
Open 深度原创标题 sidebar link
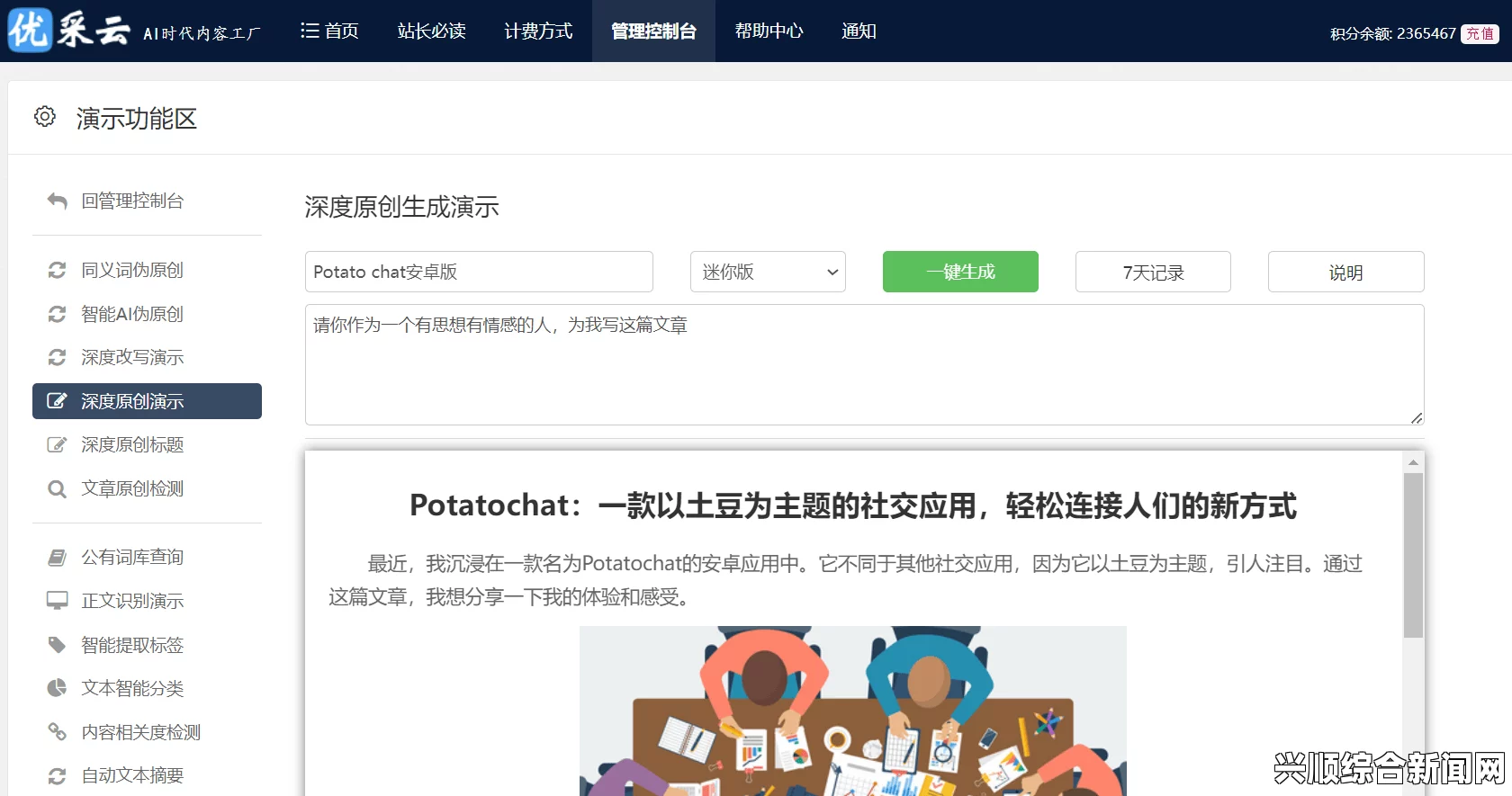click(x=132, y=444)
